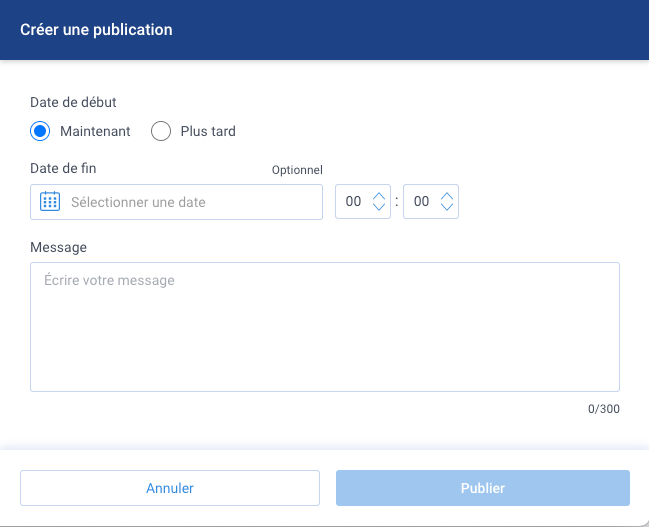
Task: Click the Écrire votre message text area
Action: pyautogui.click(x=325, y=327)
